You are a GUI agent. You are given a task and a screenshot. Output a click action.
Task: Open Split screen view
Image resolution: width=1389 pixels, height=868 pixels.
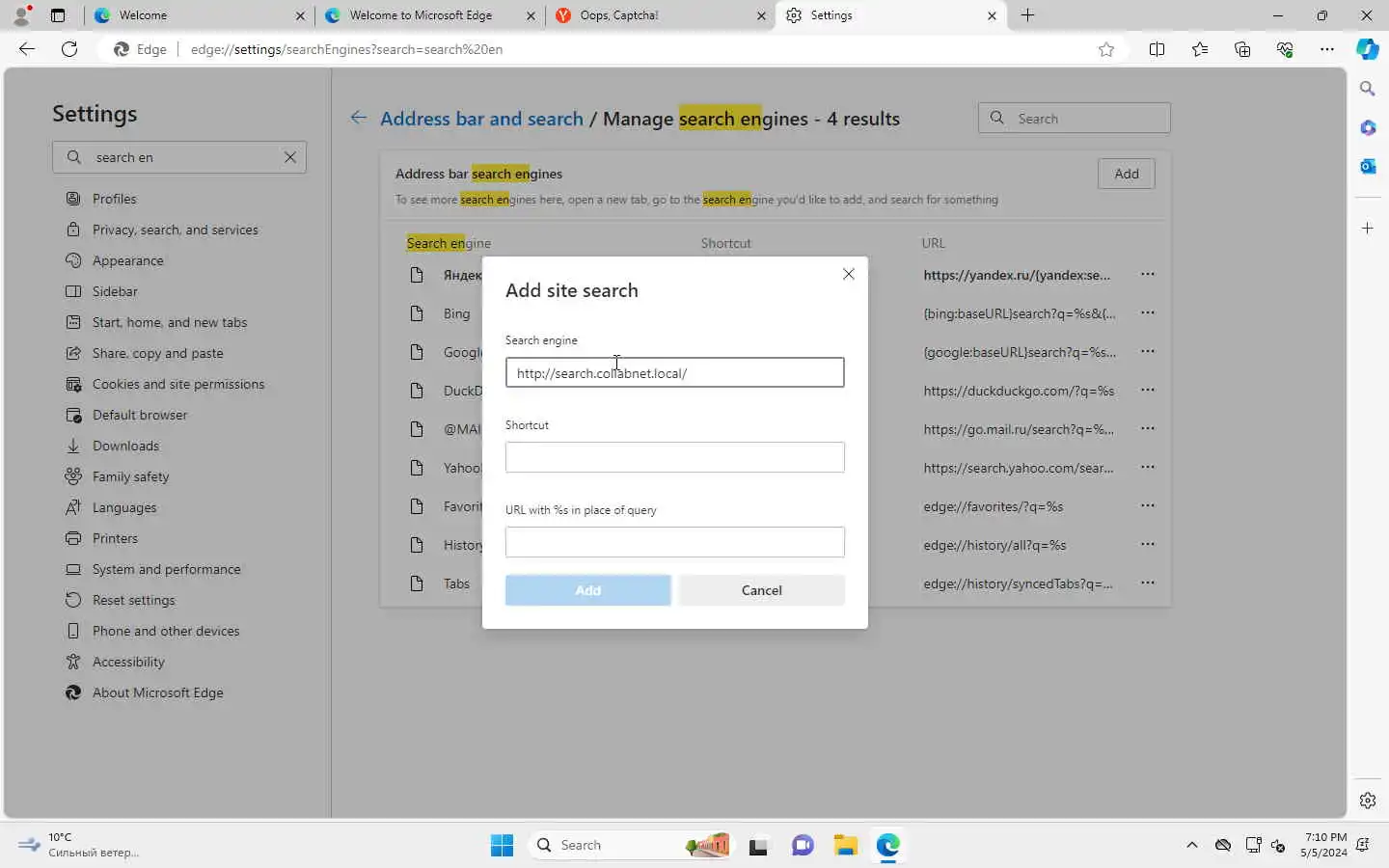pos(1157,49)
